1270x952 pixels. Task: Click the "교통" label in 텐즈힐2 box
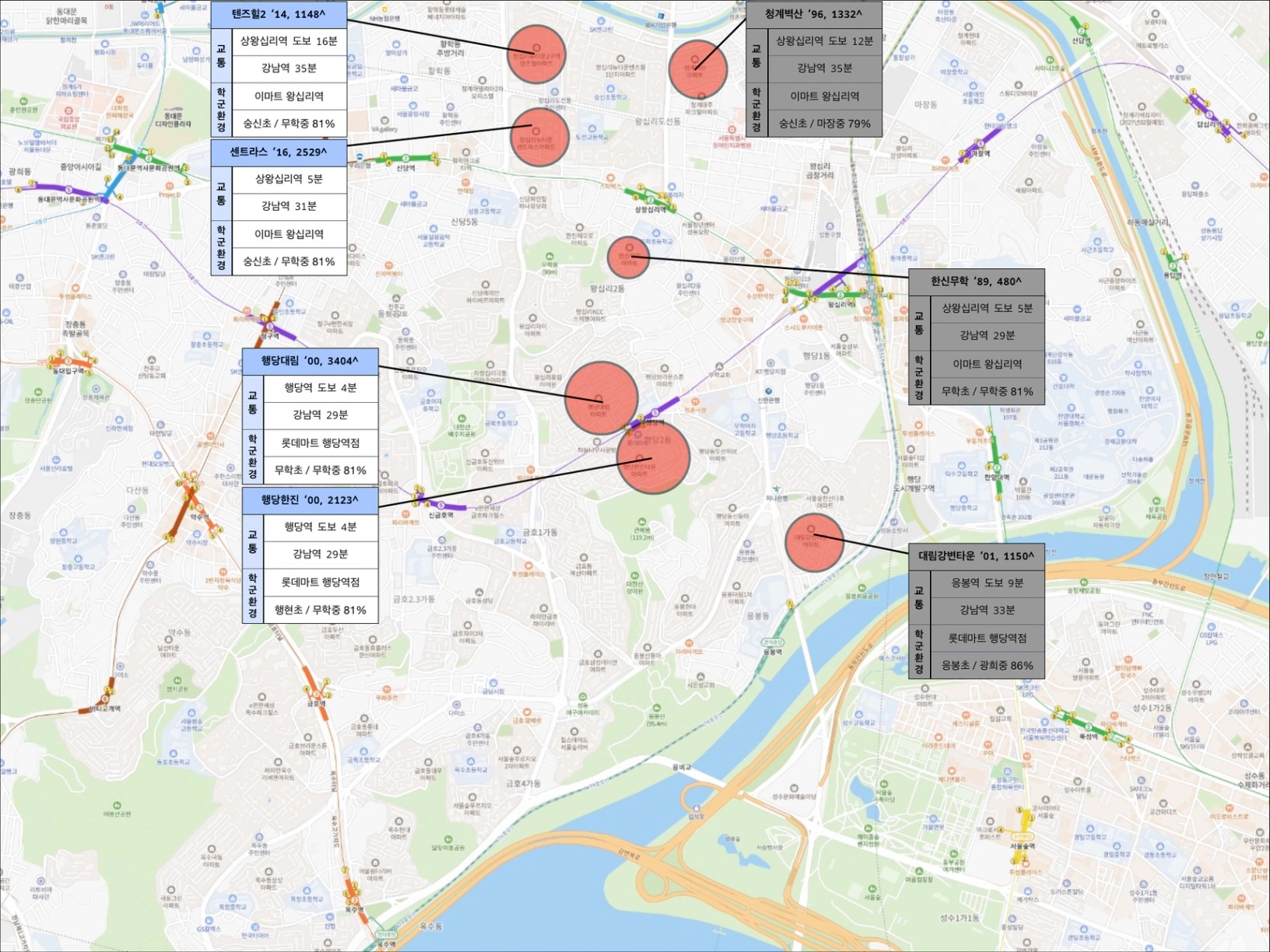(221, 55)
